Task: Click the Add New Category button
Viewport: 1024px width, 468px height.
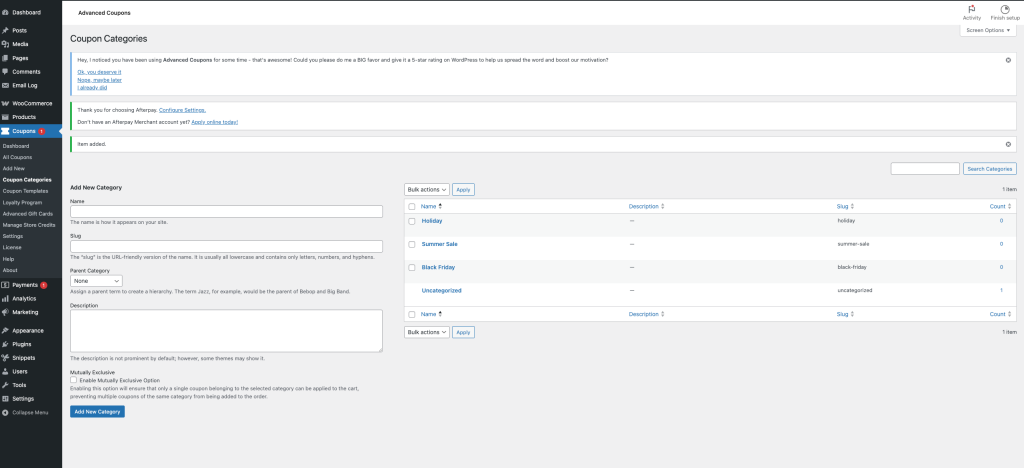Action: (97, 412)
